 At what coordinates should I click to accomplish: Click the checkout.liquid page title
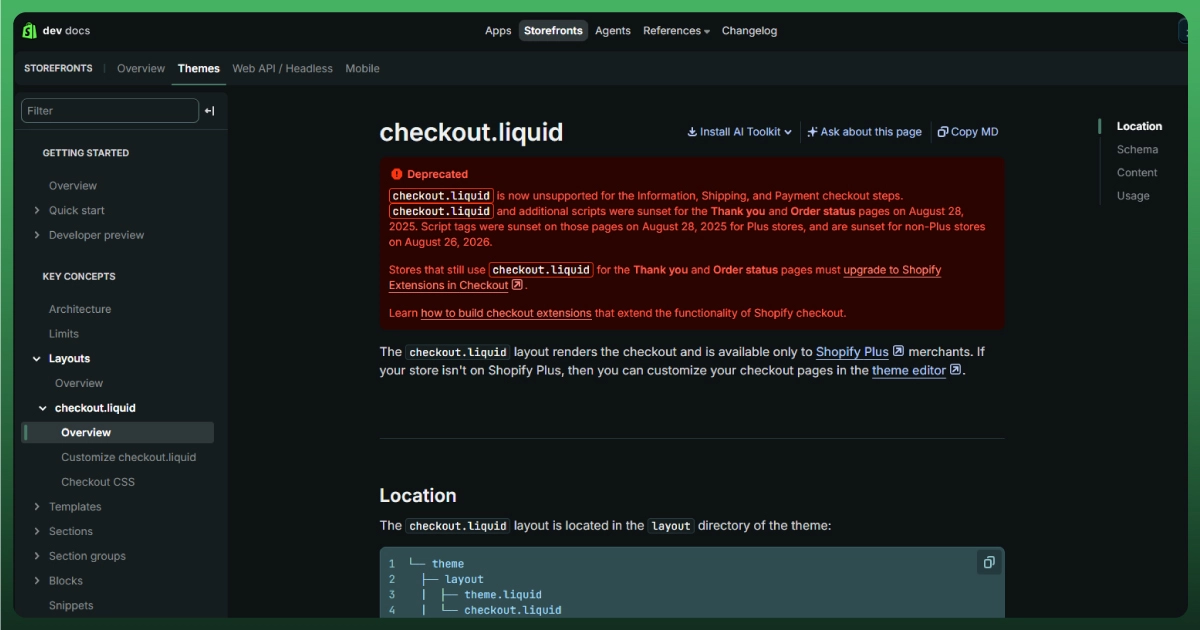pos(471,132)
